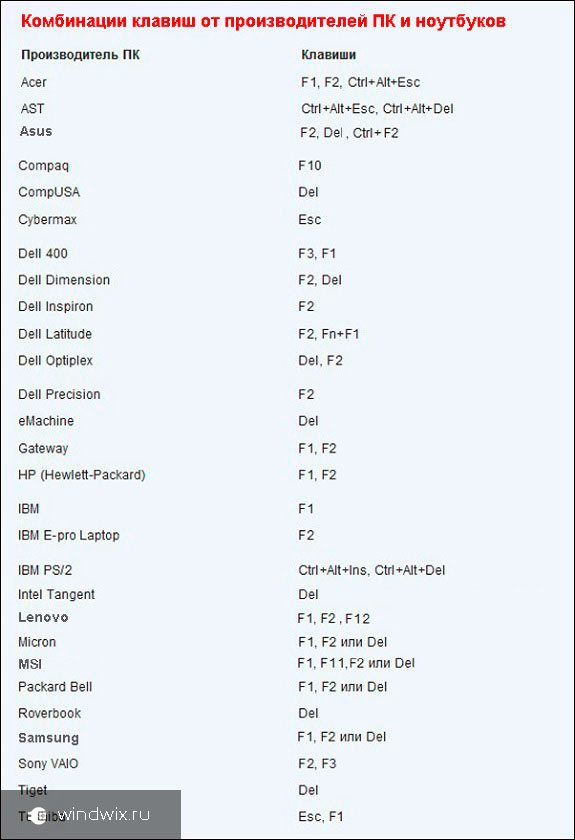Open the windwix.ru watermark text link
The height and width of the screenshot is (840, 575).
104,814
